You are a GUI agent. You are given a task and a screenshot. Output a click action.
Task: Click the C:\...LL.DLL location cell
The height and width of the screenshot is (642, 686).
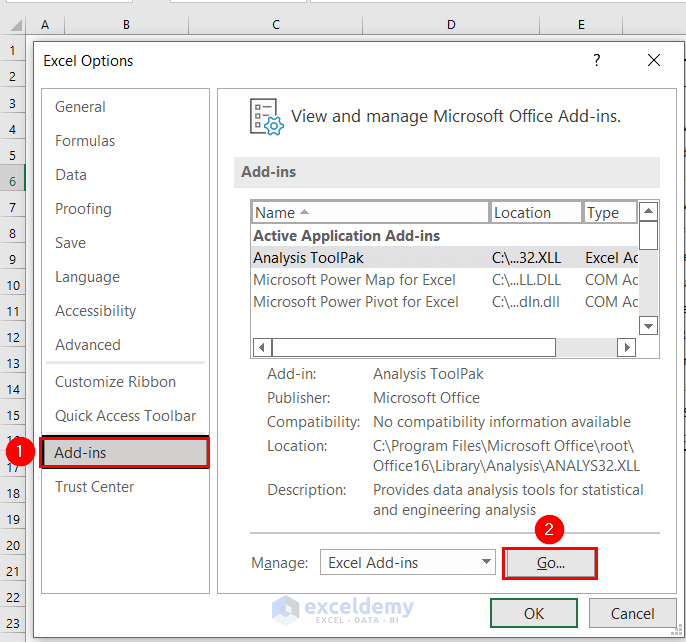tap(526, 280)
